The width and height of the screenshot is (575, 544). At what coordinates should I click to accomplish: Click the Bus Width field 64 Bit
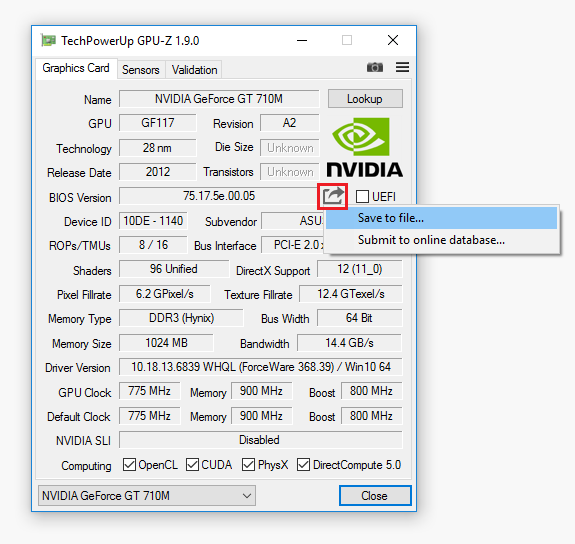point(360,318)
